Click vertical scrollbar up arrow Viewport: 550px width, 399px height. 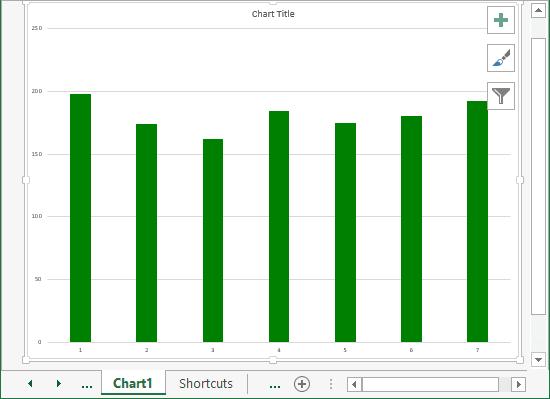click(538, 11)
